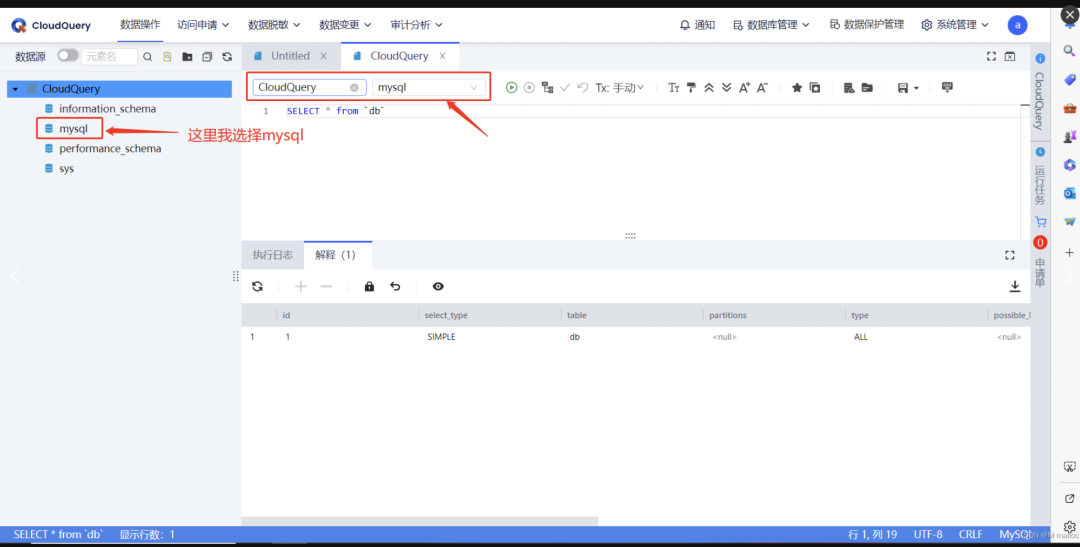Click the close-all-tabs icon in tab bar
1080x547 pixels.
(1010, 56)
